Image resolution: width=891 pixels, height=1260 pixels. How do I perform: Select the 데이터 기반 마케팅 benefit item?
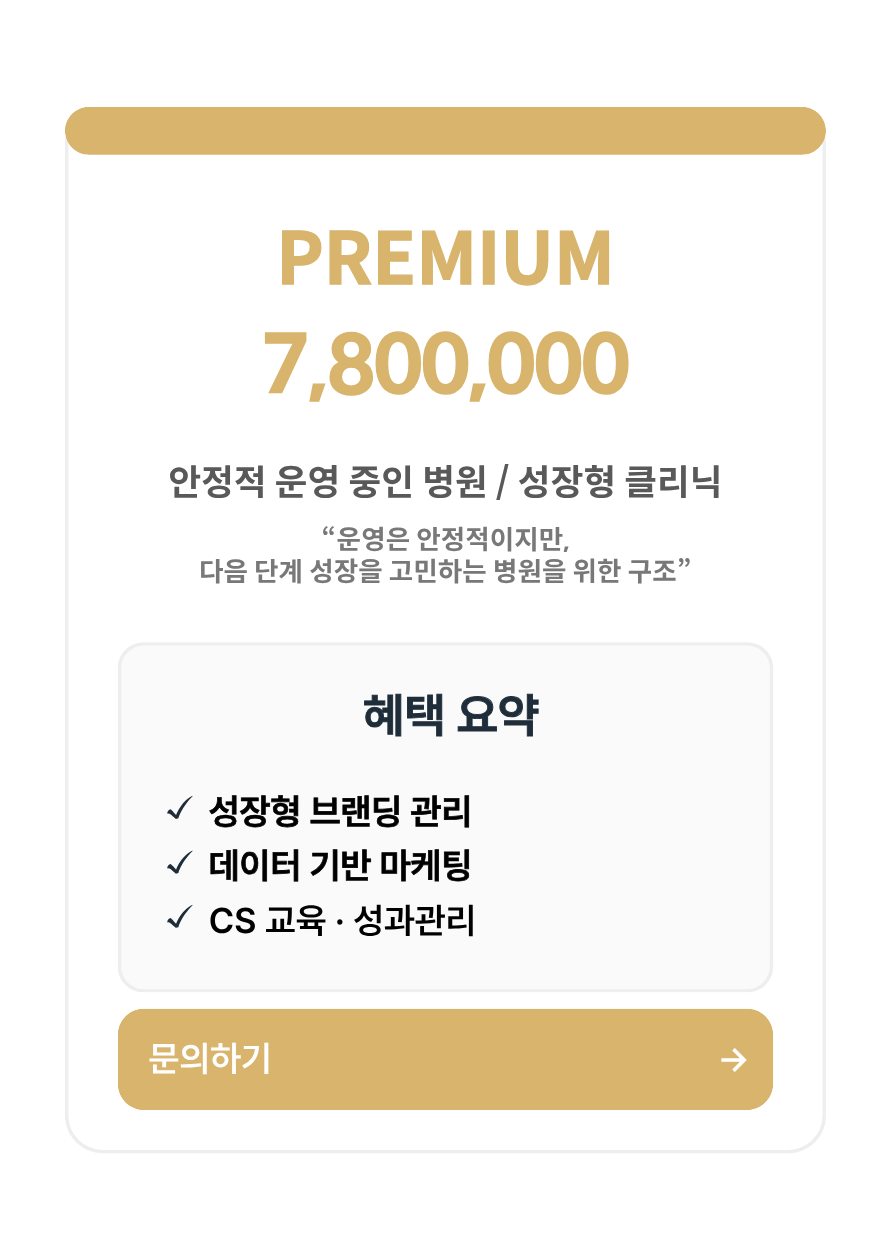tap(340, 865)
